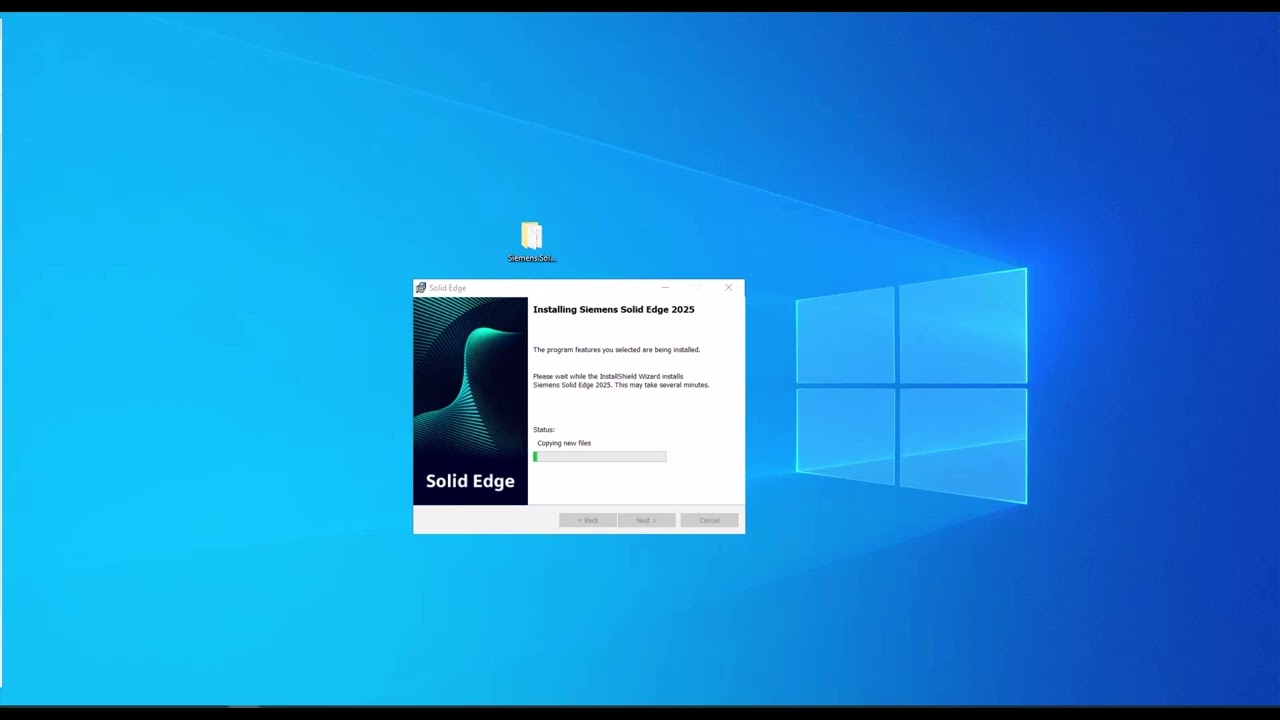The image size is (1280, 720).
Task: Click the Next button in installer
Action: tap(646, 520)
